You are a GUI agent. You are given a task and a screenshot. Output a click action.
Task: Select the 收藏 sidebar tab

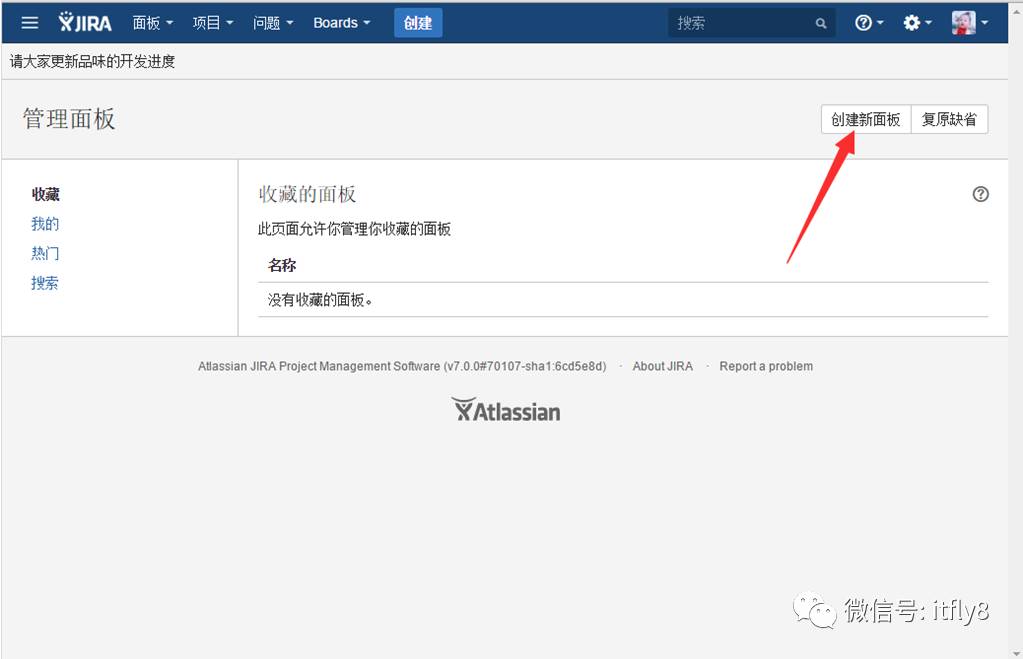tap(46, 194)
